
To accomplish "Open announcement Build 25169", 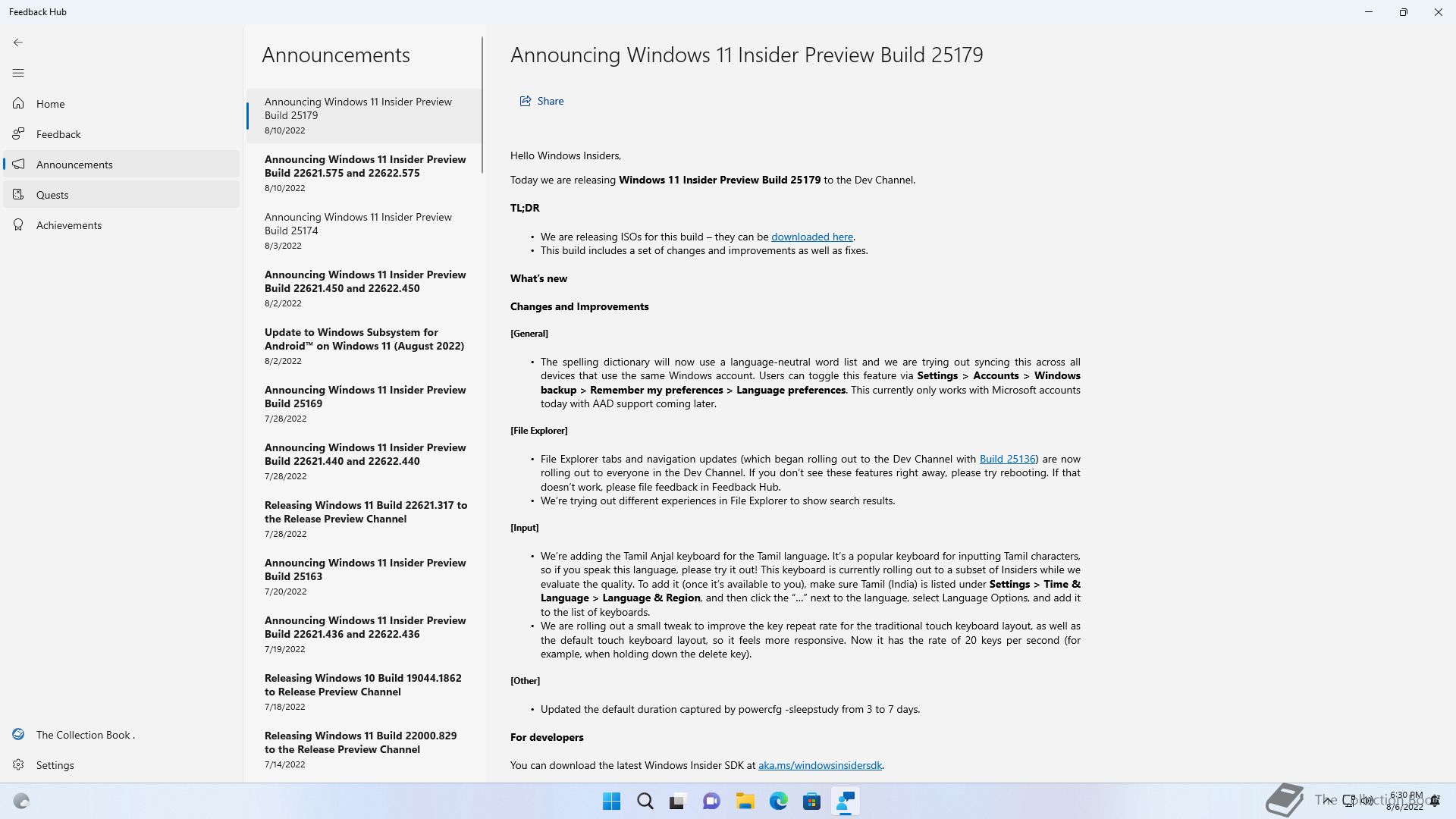I will (x=364, y=403).
